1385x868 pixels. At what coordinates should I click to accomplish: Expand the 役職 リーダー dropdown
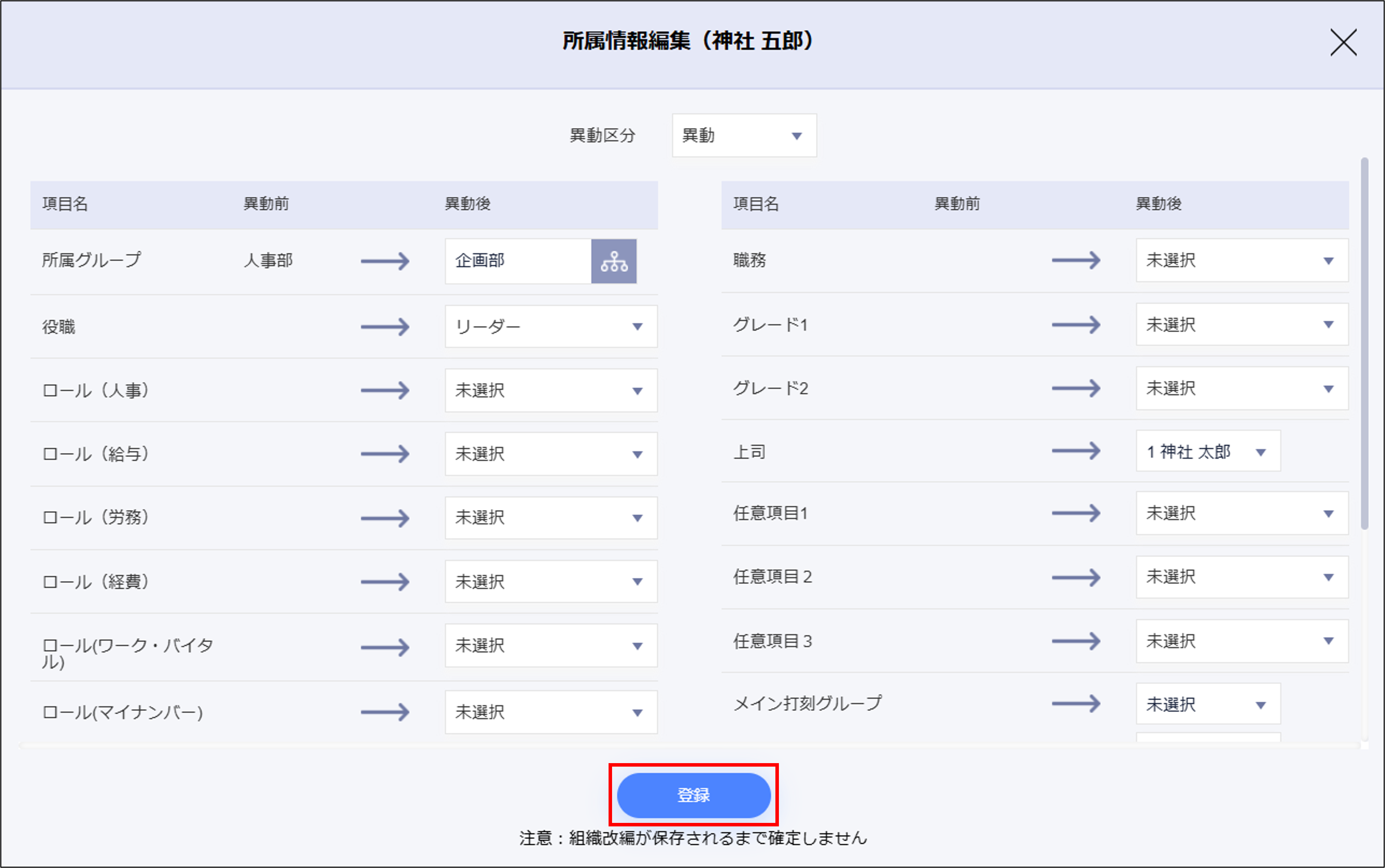[x=551, y=327]
